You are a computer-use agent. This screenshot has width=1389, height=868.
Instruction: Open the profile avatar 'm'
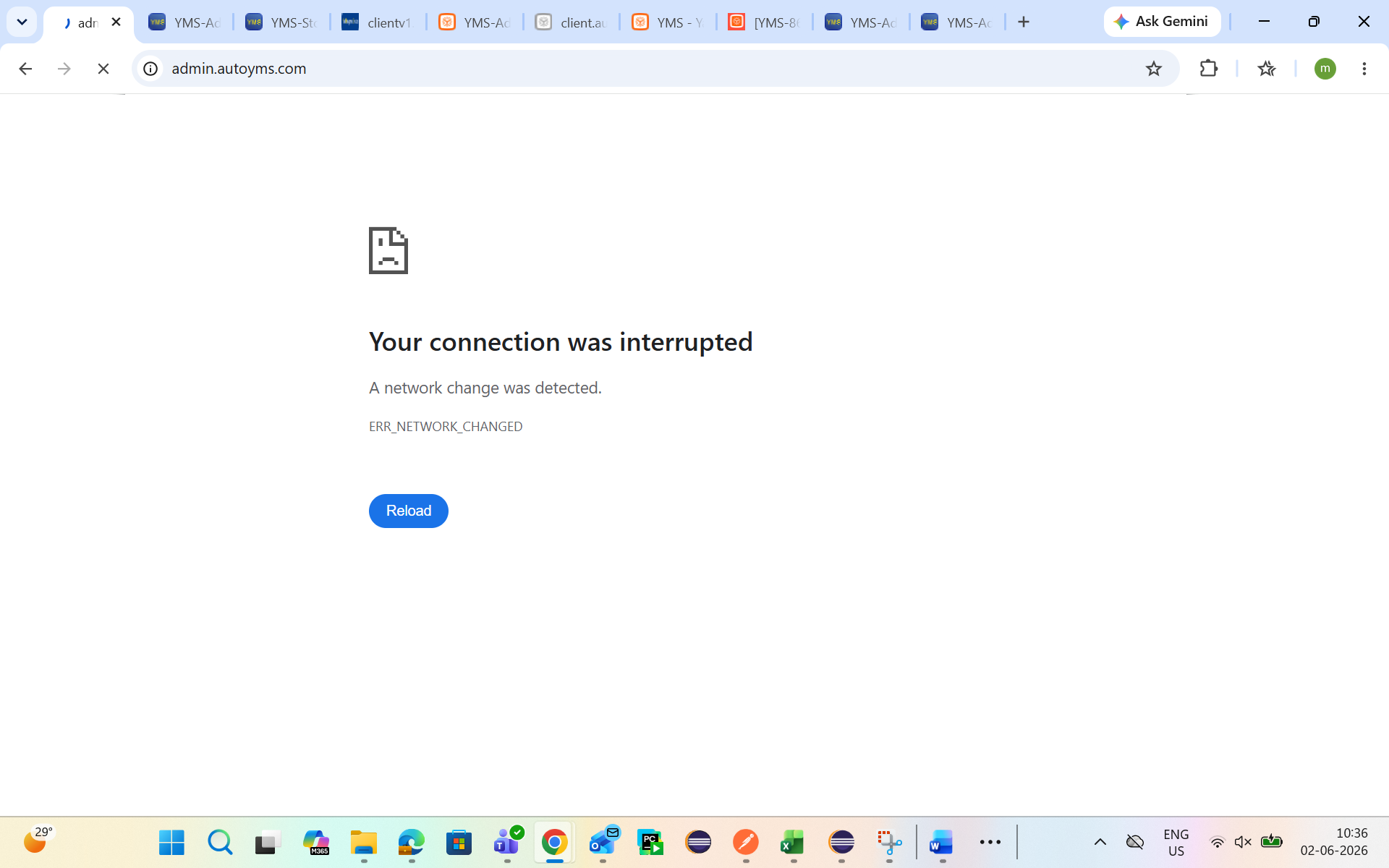point(1325,69)
